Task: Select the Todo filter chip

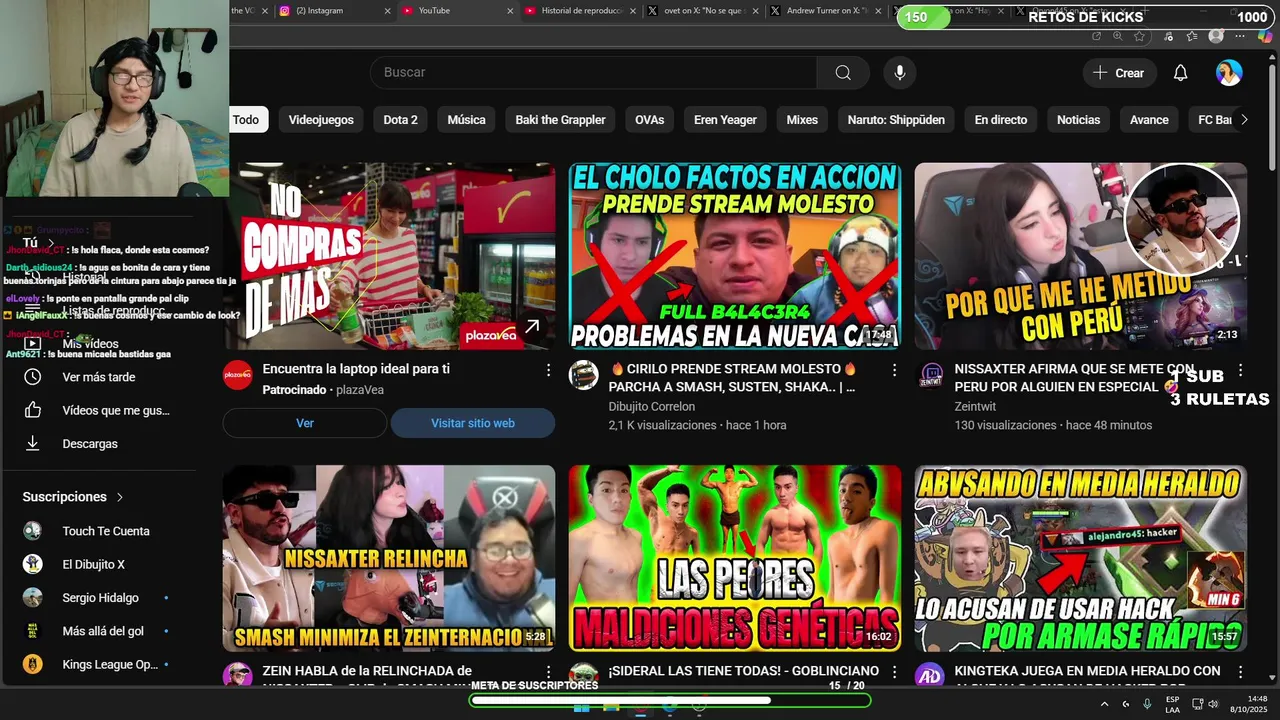Action: [246, 120]
